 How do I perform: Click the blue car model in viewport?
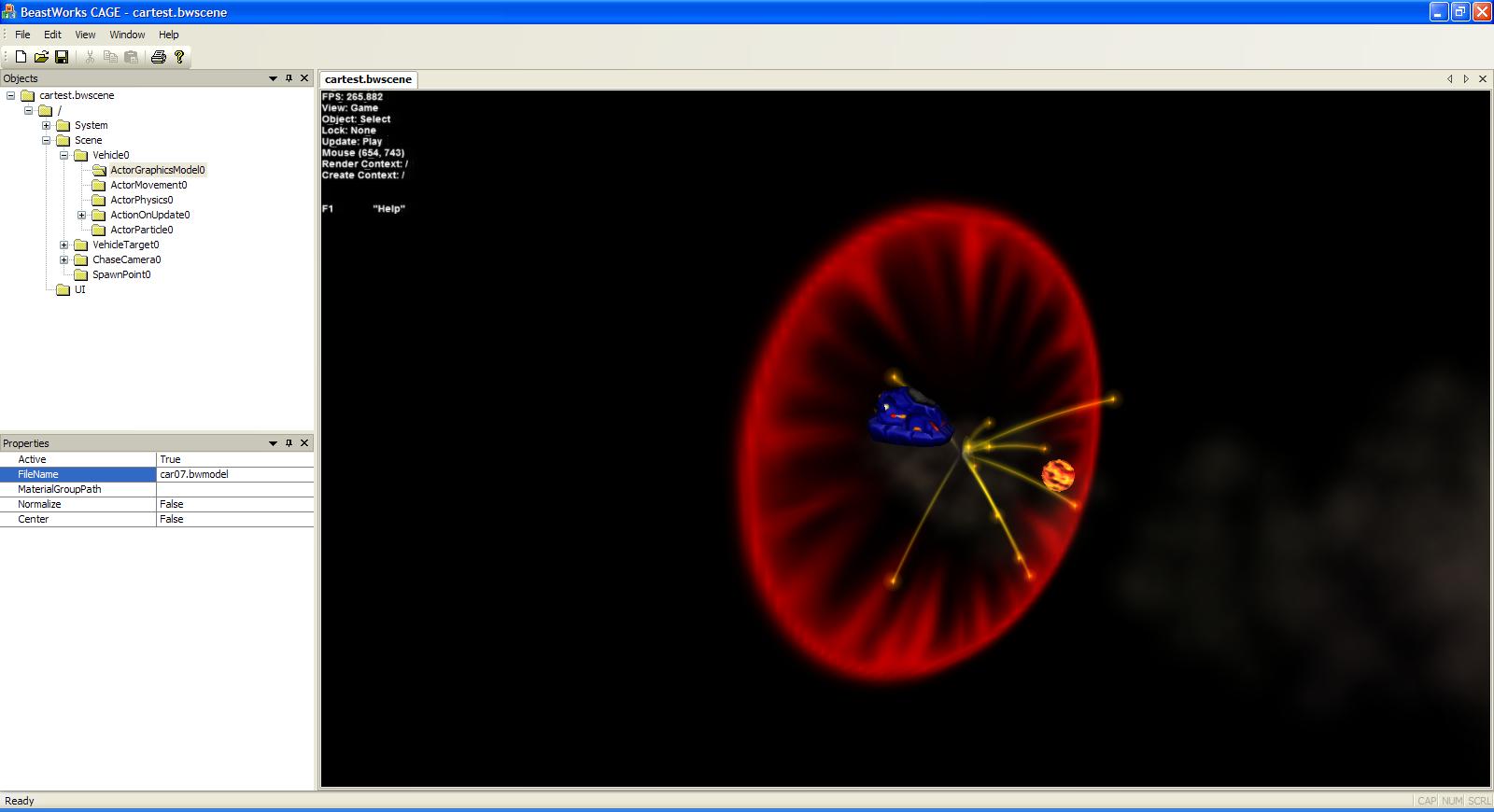910,418
